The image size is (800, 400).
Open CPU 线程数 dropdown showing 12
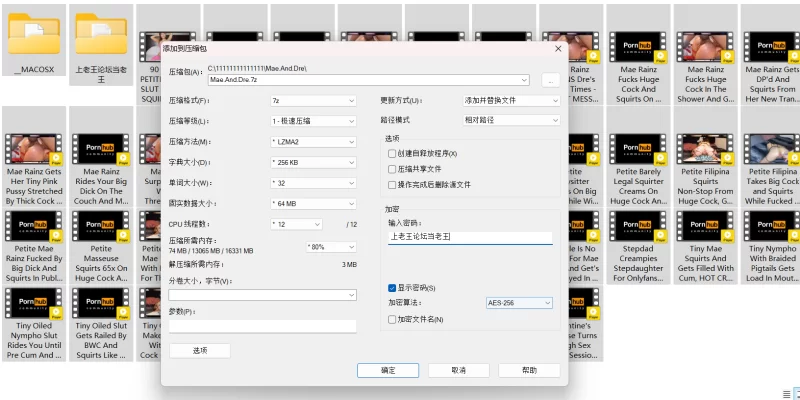coord(296,224)
